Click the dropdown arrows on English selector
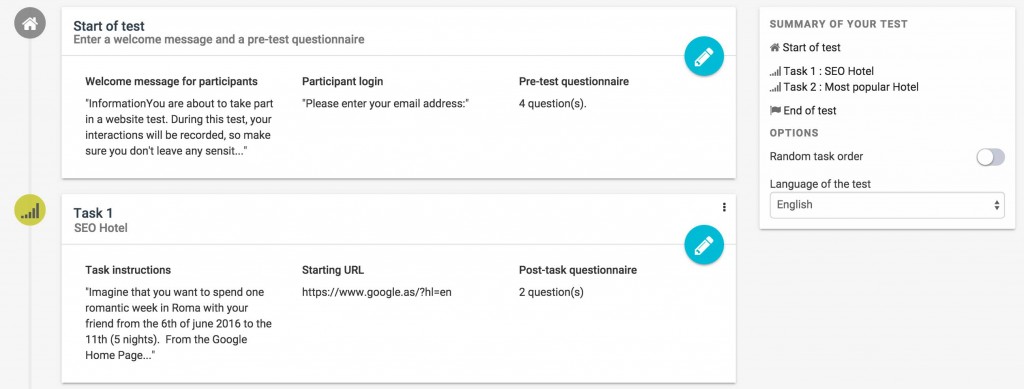 [x=997, y=205]
